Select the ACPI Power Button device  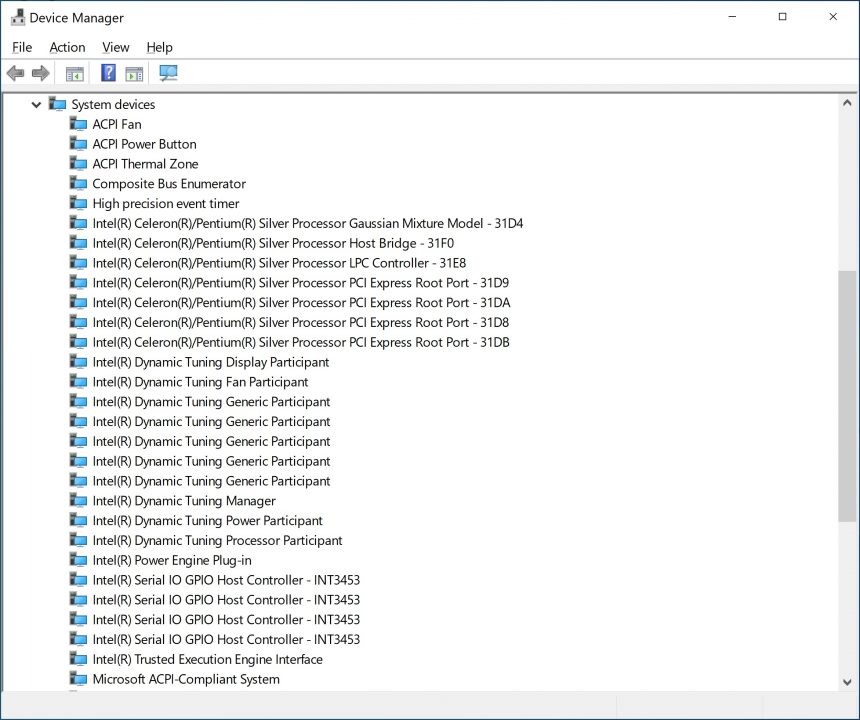point(144,144)
